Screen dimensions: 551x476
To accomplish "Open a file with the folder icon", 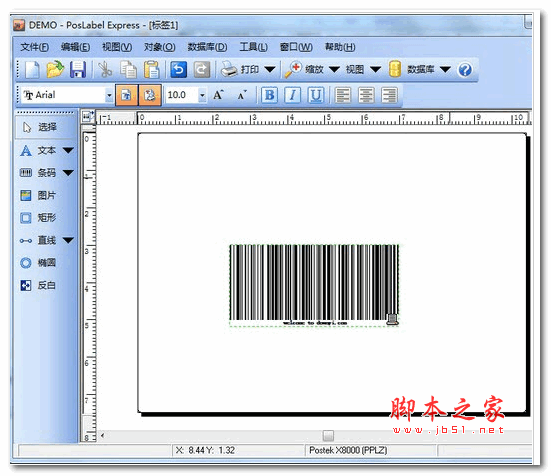I will click(55, 69).
